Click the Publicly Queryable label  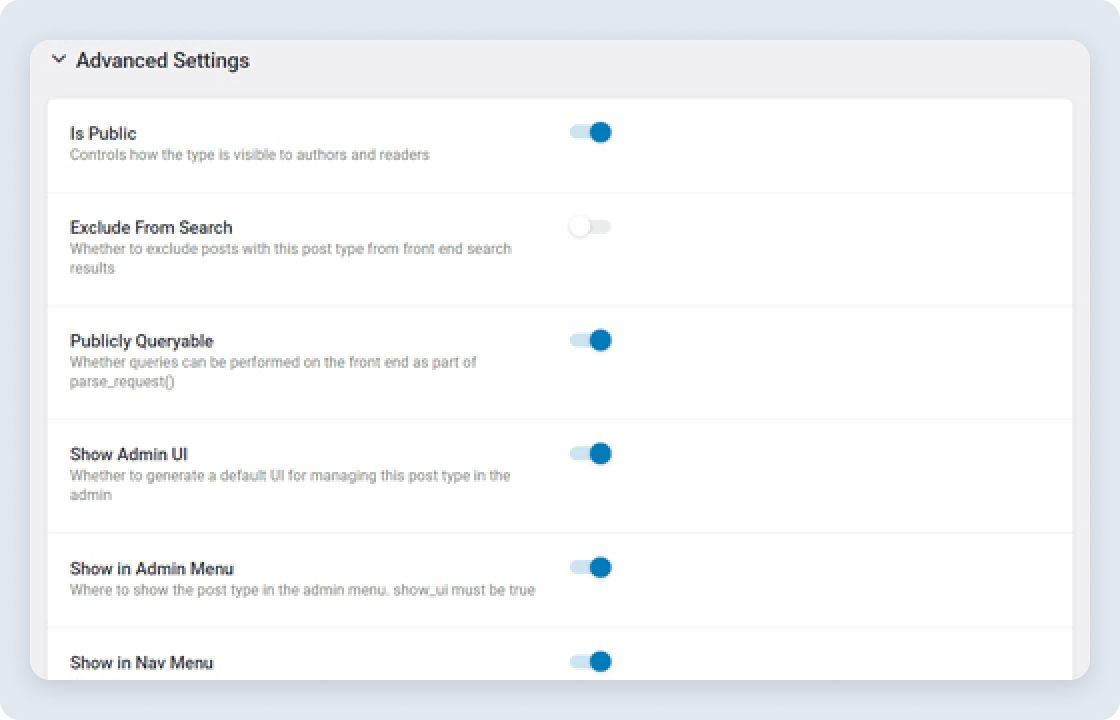[x=141, y=341]
